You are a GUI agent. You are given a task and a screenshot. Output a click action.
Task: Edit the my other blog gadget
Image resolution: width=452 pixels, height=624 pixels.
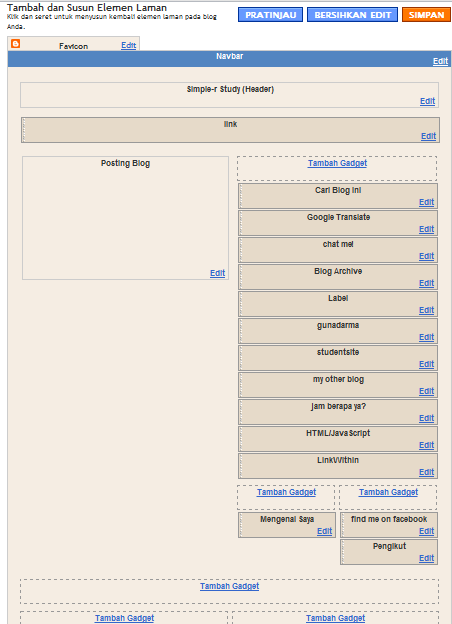pyautogui.click(x=426, y=391)
